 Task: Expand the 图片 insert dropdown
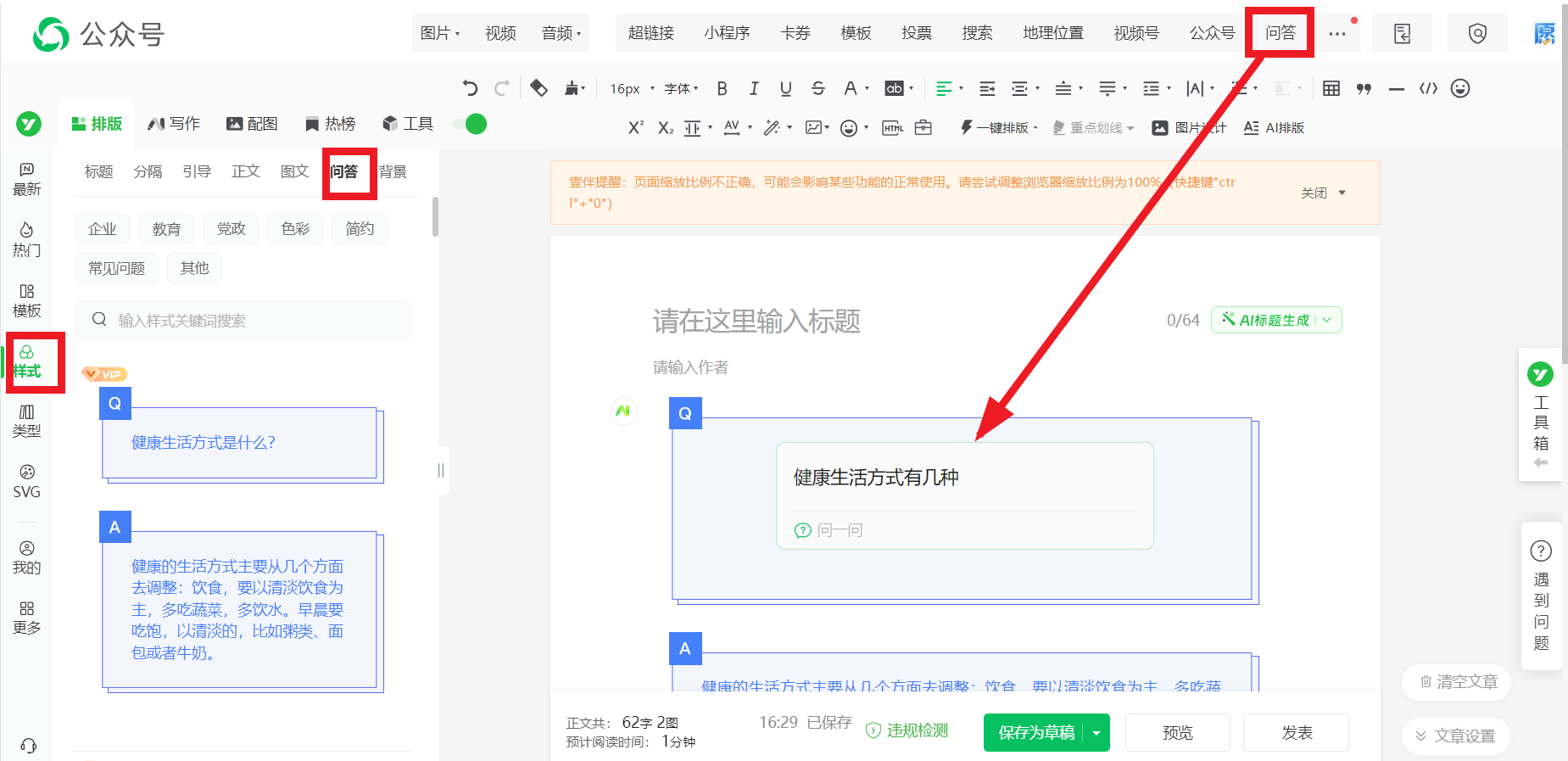coord(440,33)
